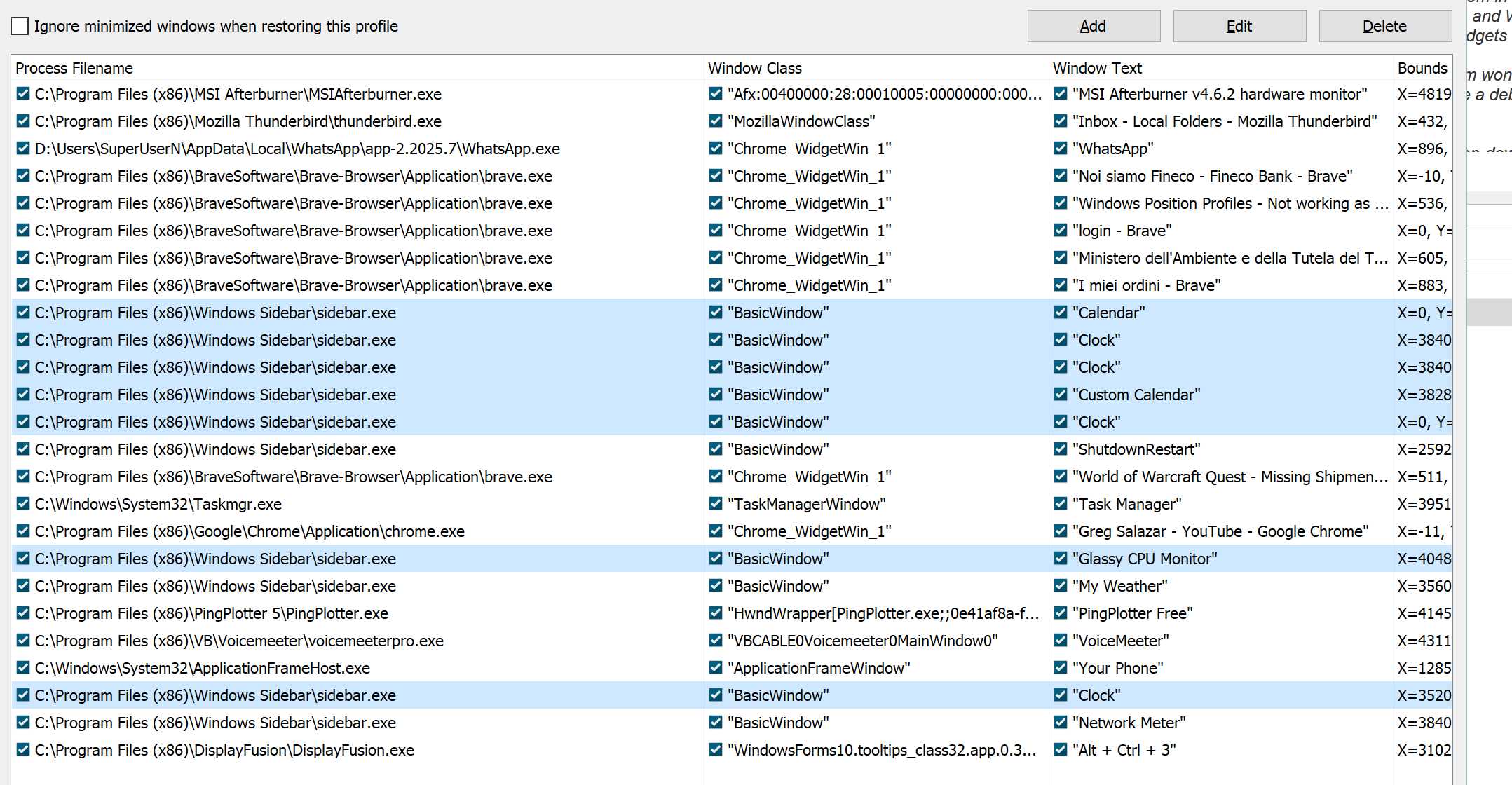Select the Taskmgr.exe process row
1512x785 pixels.
point(158,504)
